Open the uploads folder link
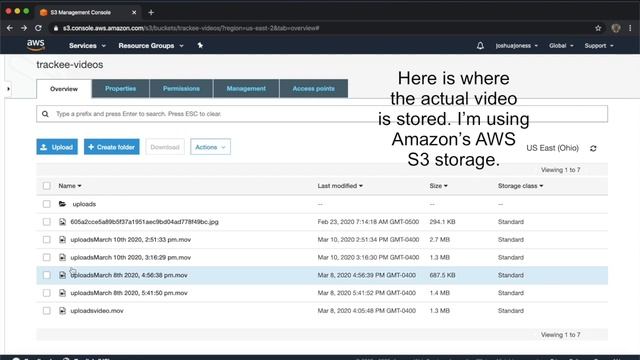 tap(84, 204)
